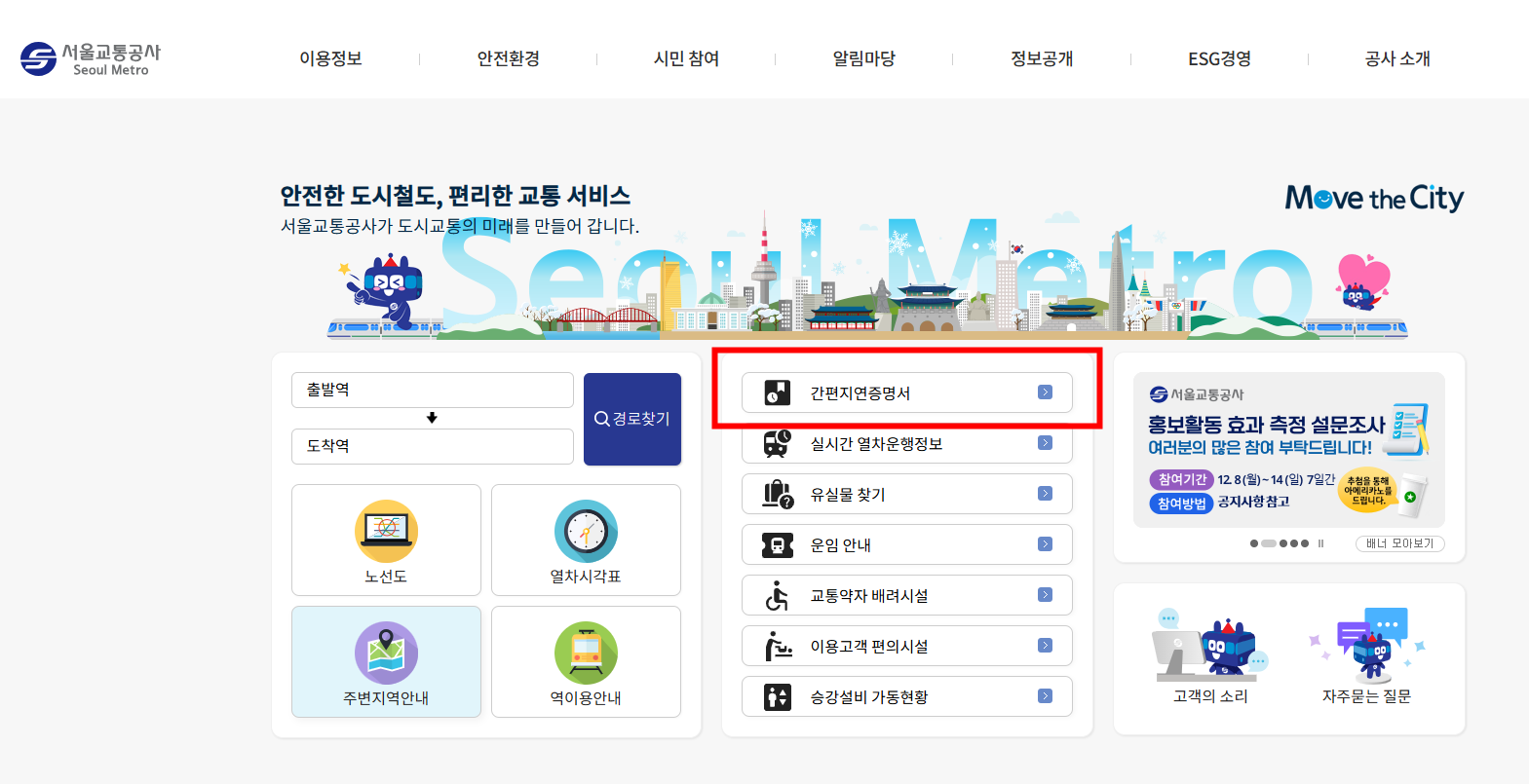Pause the banner slideshow
This screenshot has height=784, width=1529.
pyautogui.click(x=1320, y=543)
